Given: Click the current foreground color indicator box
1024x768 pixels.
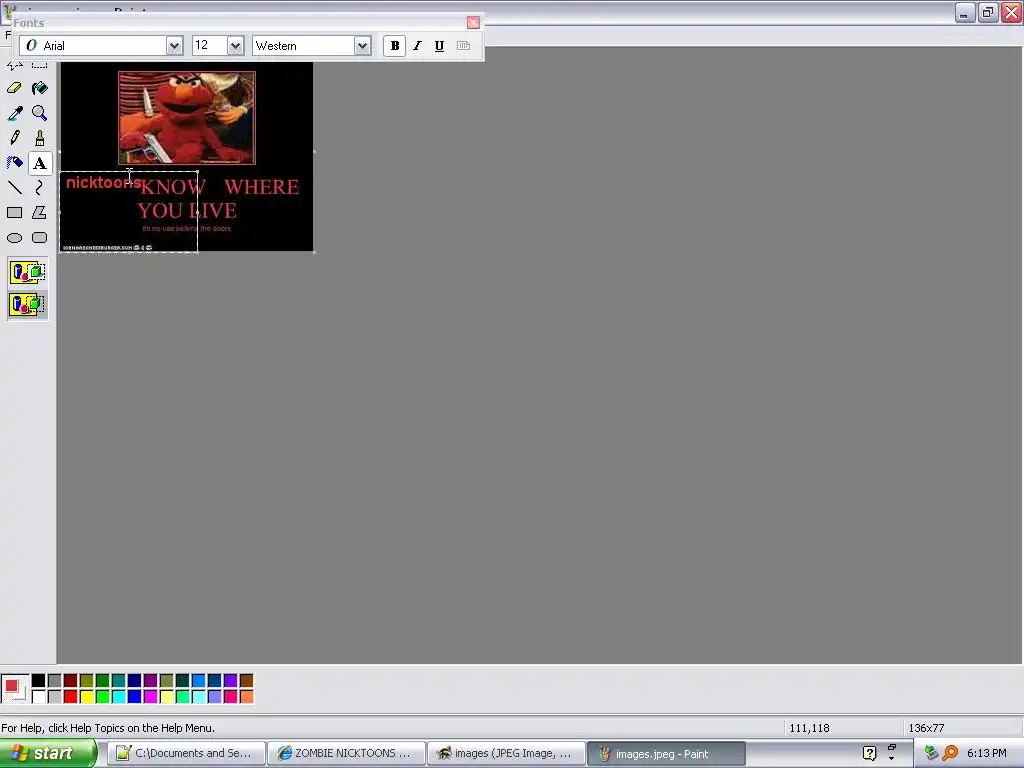Looking at the screenshot, I should [x=11, y=686].
